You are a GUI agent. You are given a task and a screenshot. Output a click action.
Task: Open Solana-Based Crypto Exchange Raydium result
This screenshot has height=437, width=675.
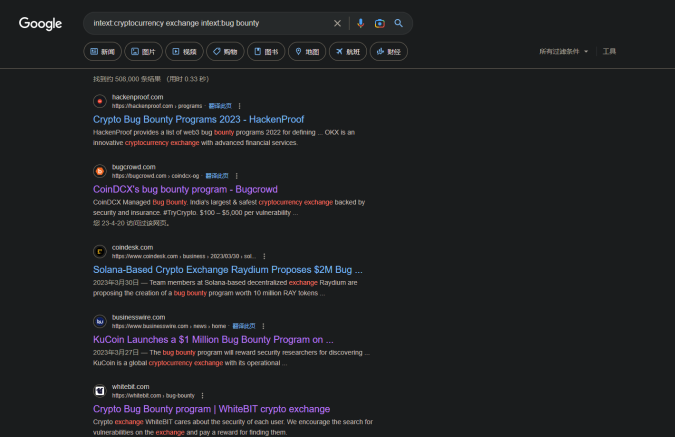point(228,270)
